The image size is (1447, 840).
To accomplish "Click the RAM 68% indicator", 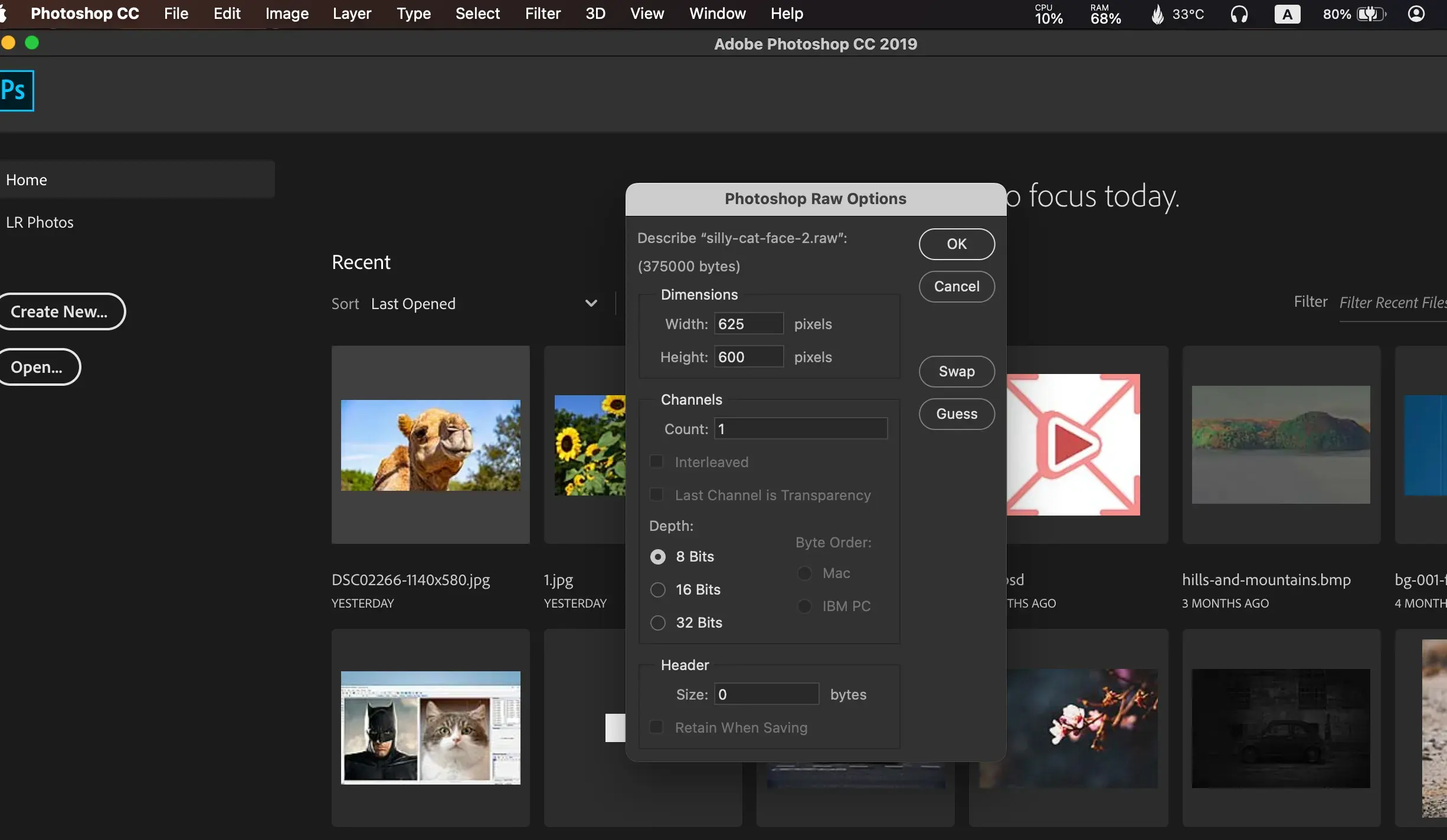I will (1105, 14).
